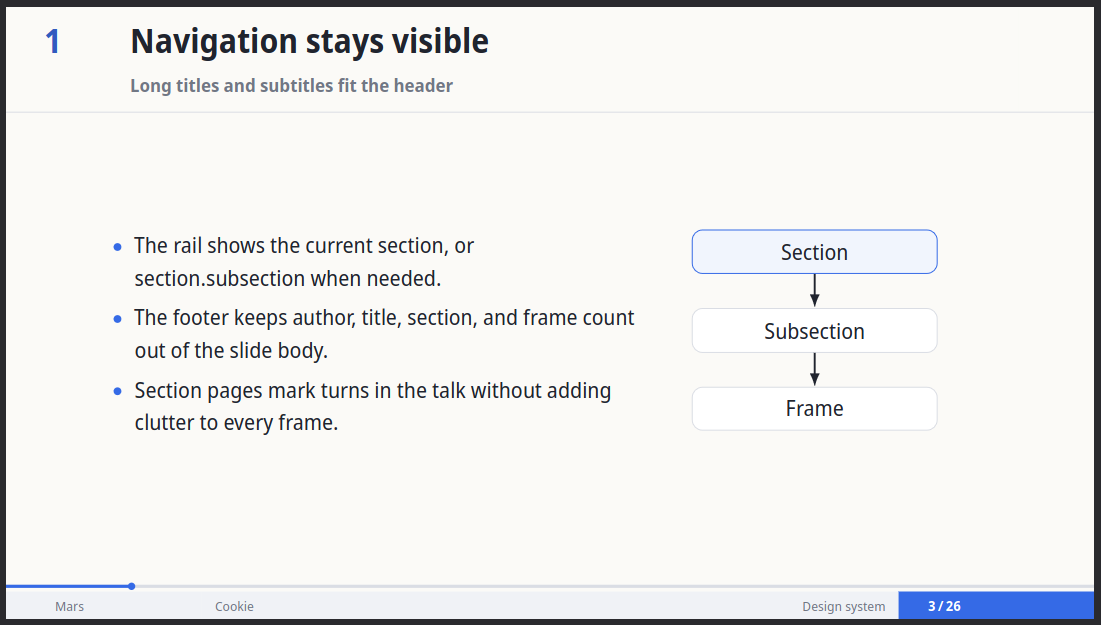Select the highlighted Section box in diagram

(x=815, y=252)
